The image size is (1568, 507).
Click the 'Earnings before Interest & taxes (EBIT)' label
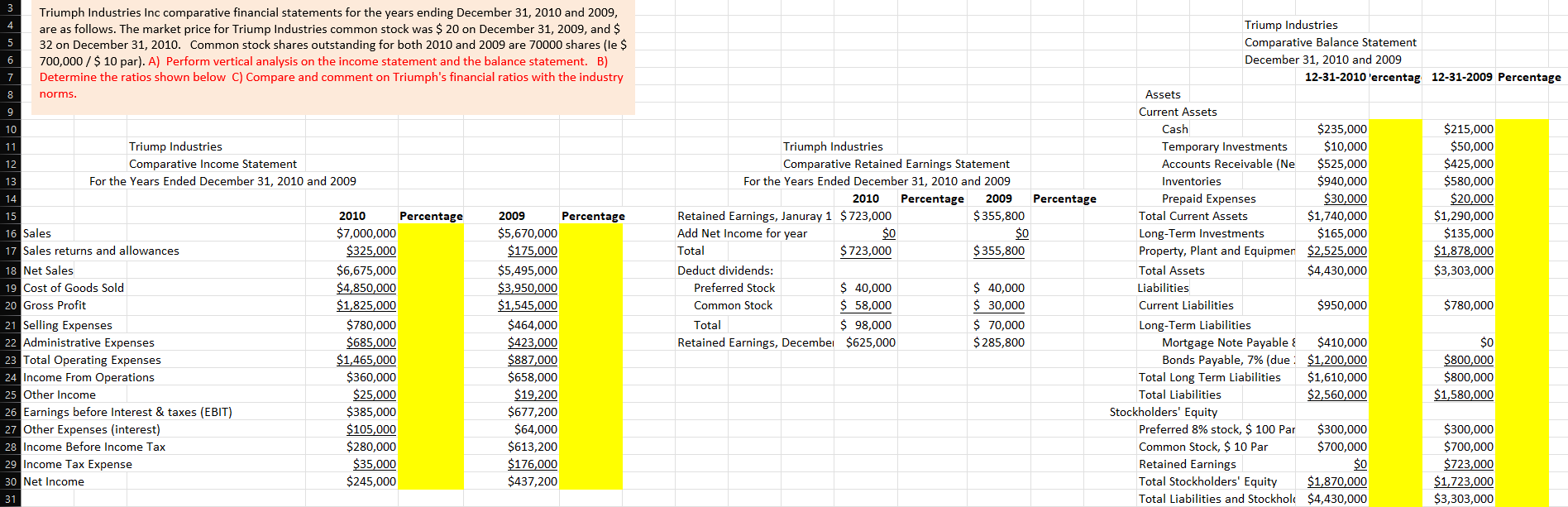coord(127,412)
